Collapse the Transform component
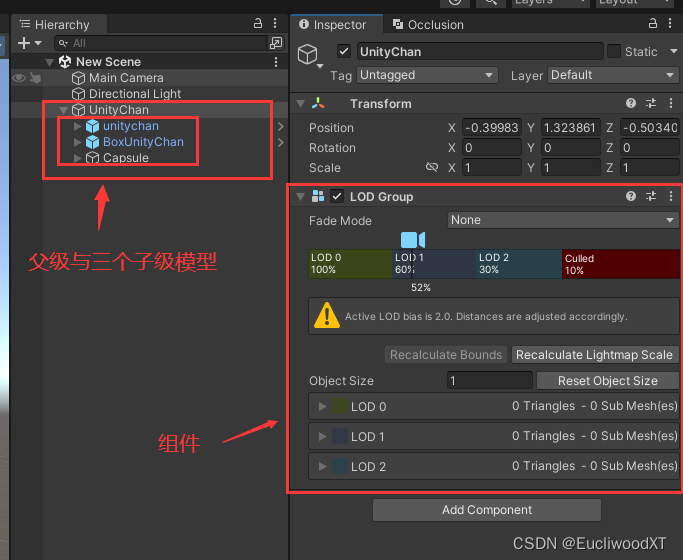The height and width of the screenshot is (560, 683). (300, 104)
